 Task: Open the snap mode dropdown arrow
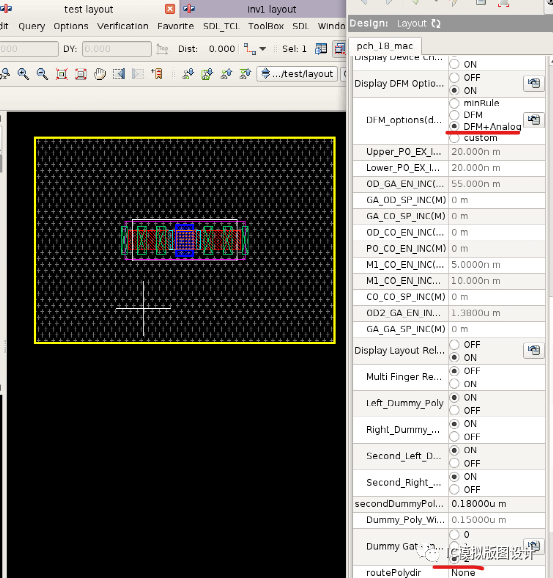click(x=263, y=49)
